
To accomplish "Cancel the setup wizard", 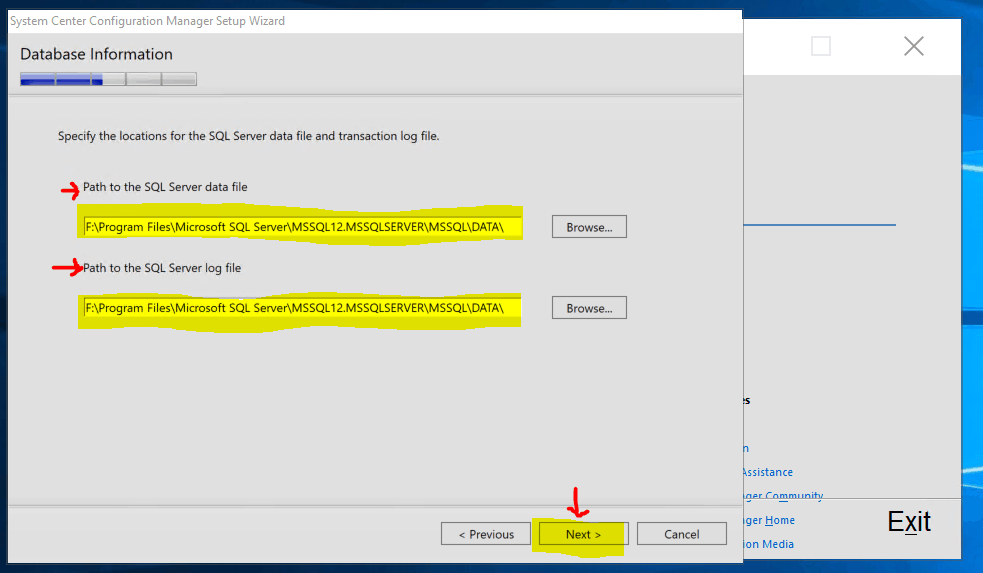I will (681, 534).
